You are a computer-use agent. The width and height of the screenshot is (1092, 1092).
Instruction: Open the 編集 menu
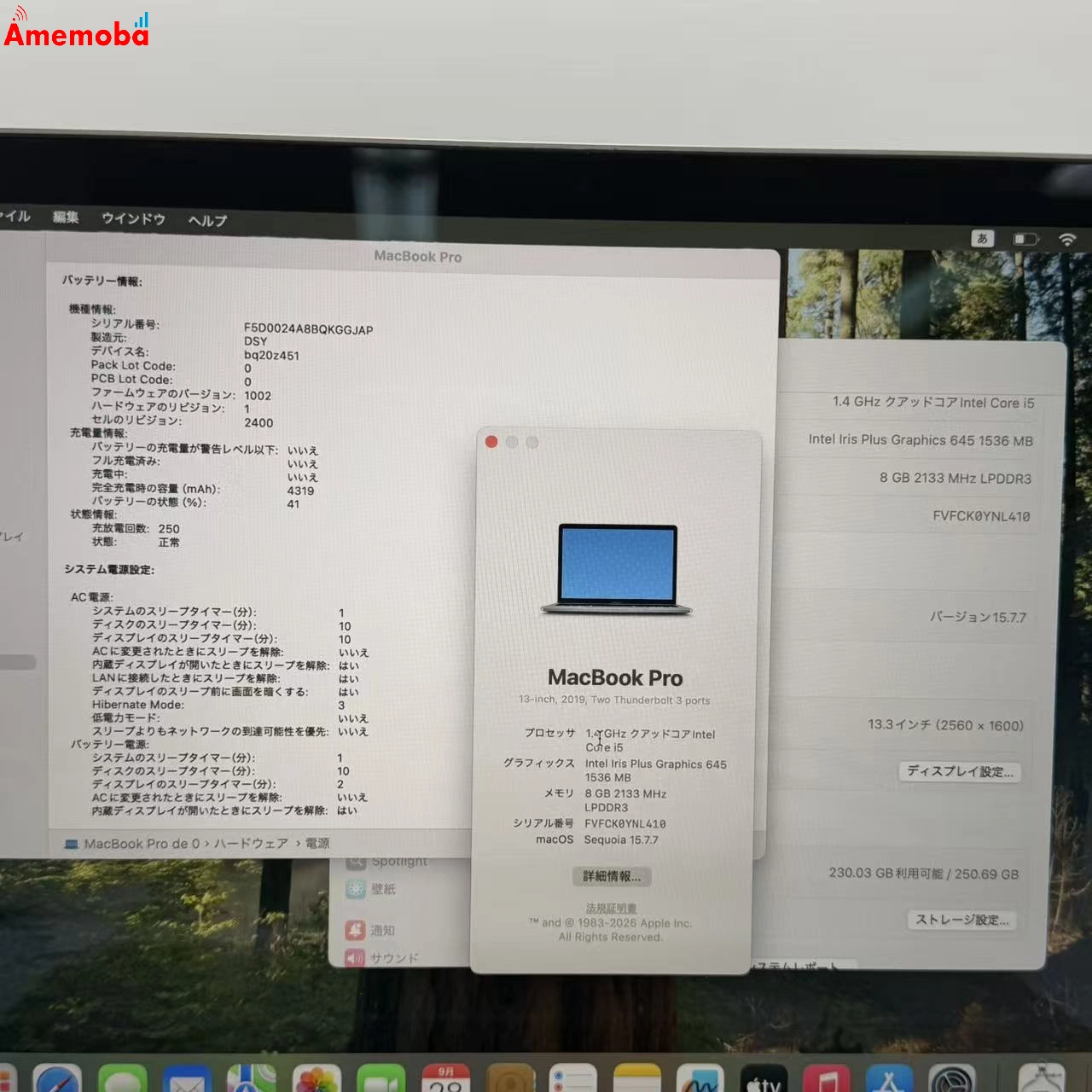click(x=66, y=217)
